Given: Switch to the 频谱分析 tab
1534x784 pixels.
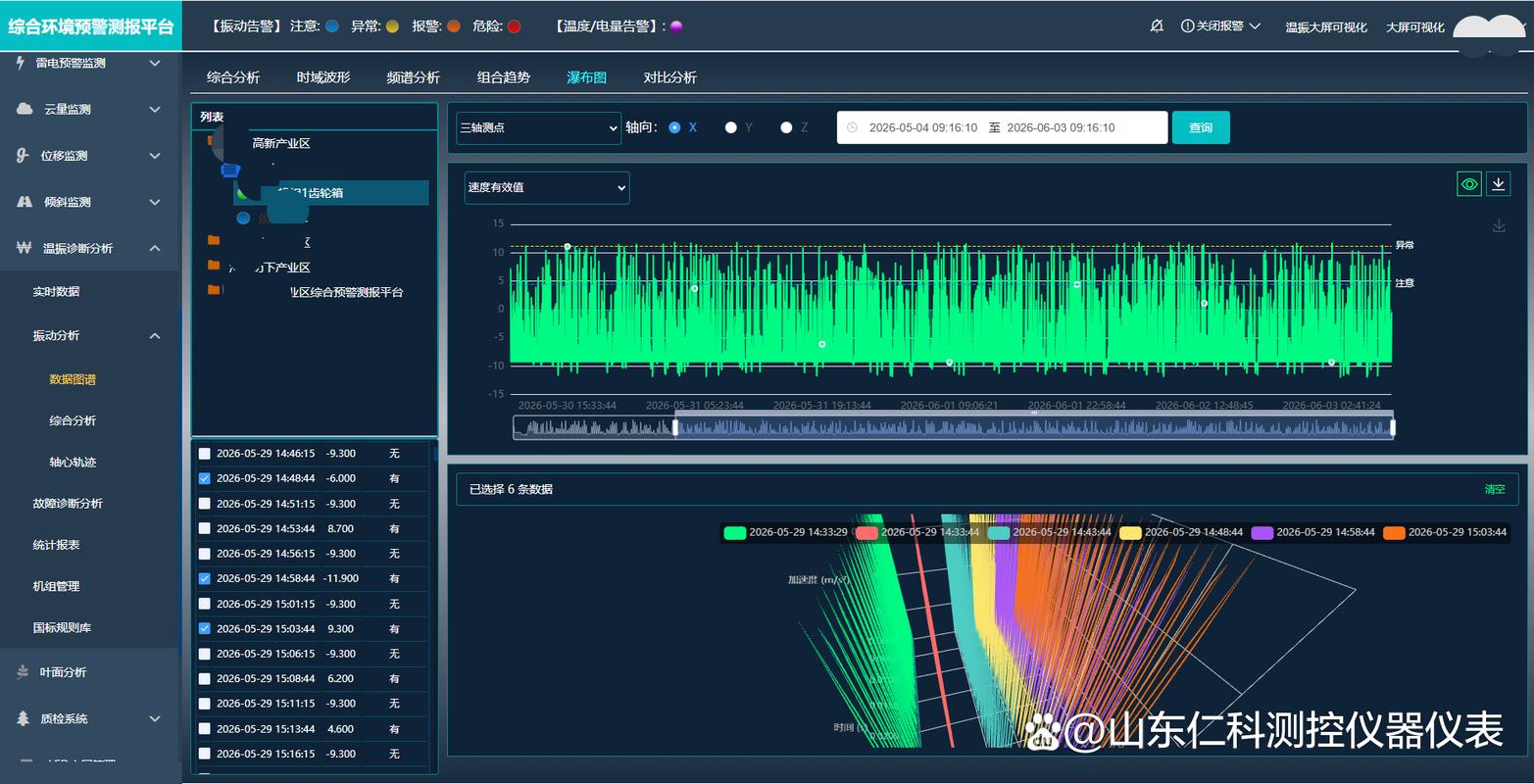Looking at the screenshot, I should point(414,77).
